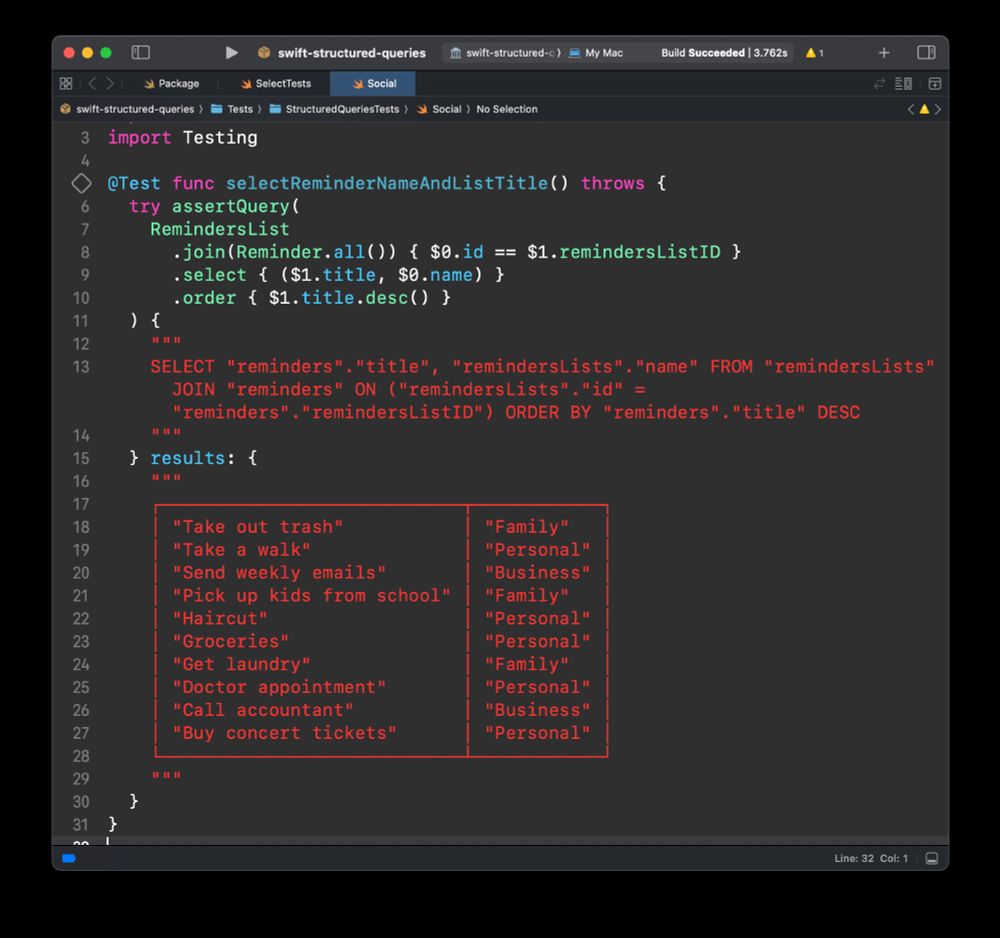Image resolution: width=1000 pixels, height=938 pixels.
Task: Click RemindersList on line 7
Action: [x=219, y=229]
